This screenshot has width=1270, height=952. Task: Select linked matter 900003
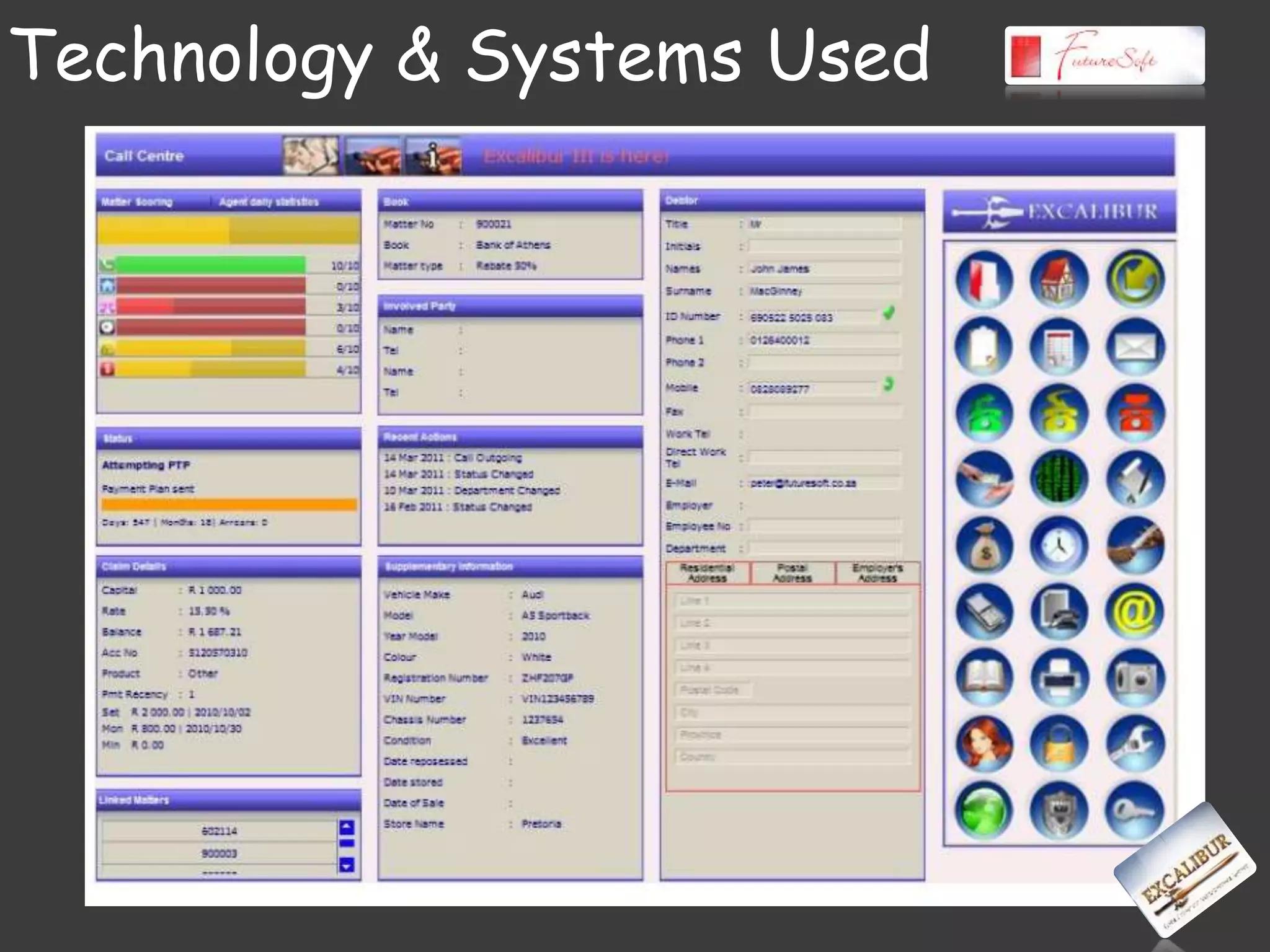[x=220, y=853]
